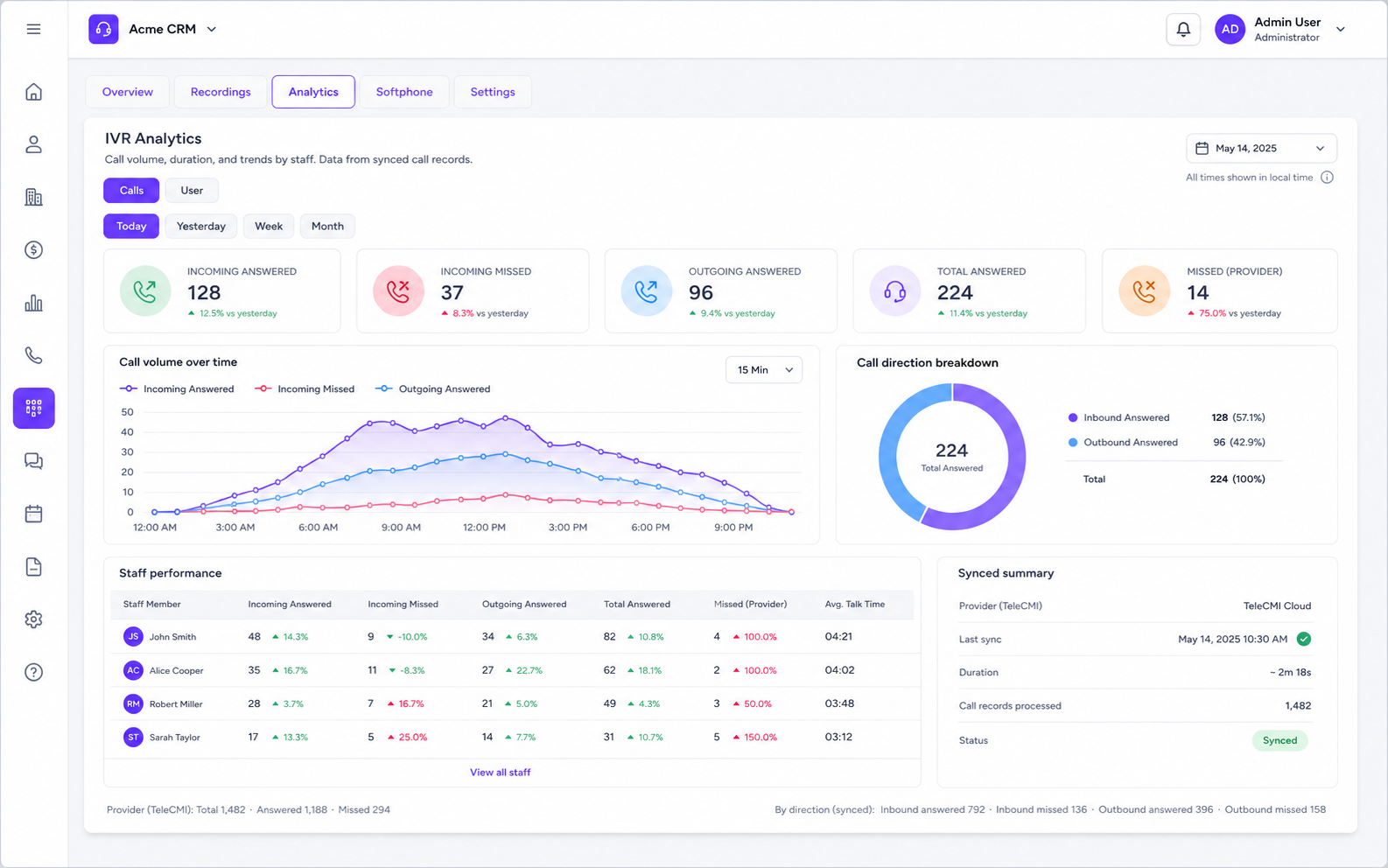1388x868 pixels.
Task: Expand the Acme CRM workspace chevron
Action: (x=212, y=29)
